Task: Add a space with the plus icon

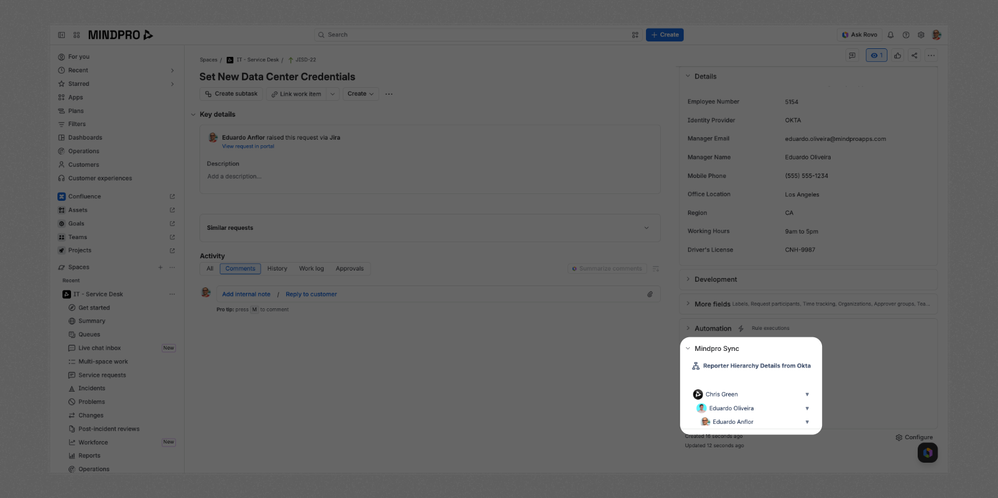Action: [x=160, y=267]
